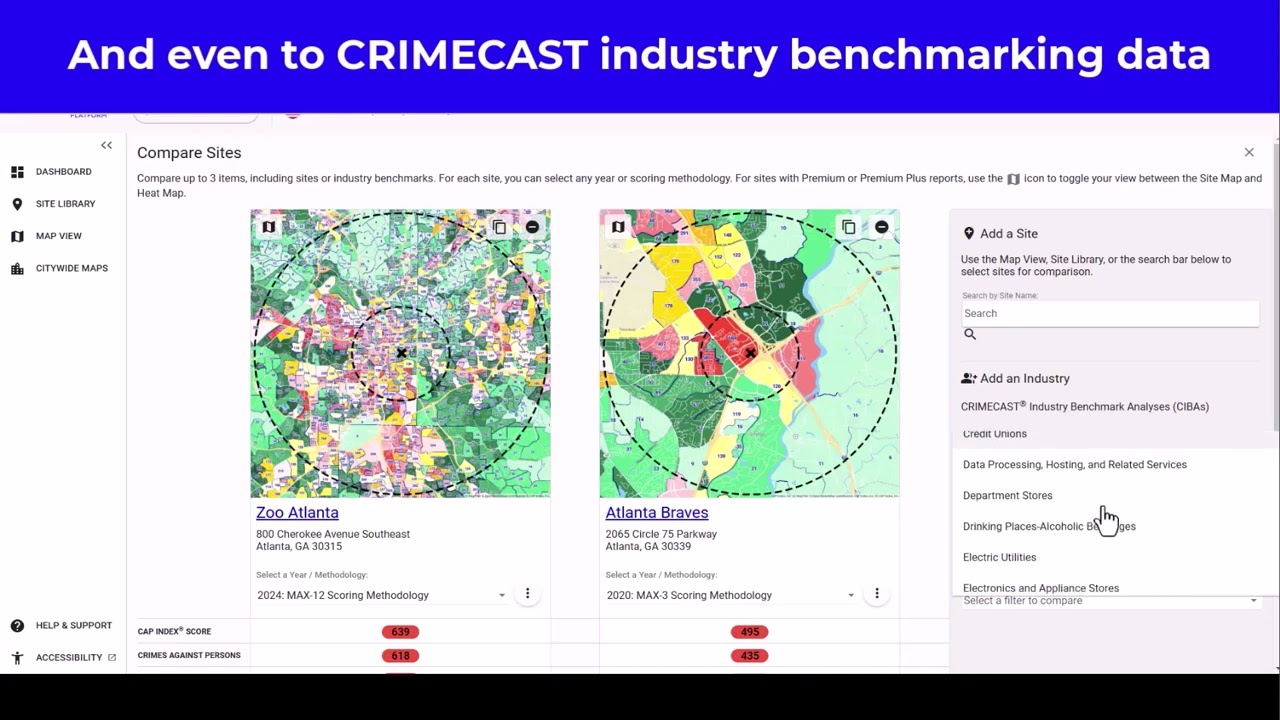Open the 'Select a filter to compare' dropdown

click(x=1110, y=601)
